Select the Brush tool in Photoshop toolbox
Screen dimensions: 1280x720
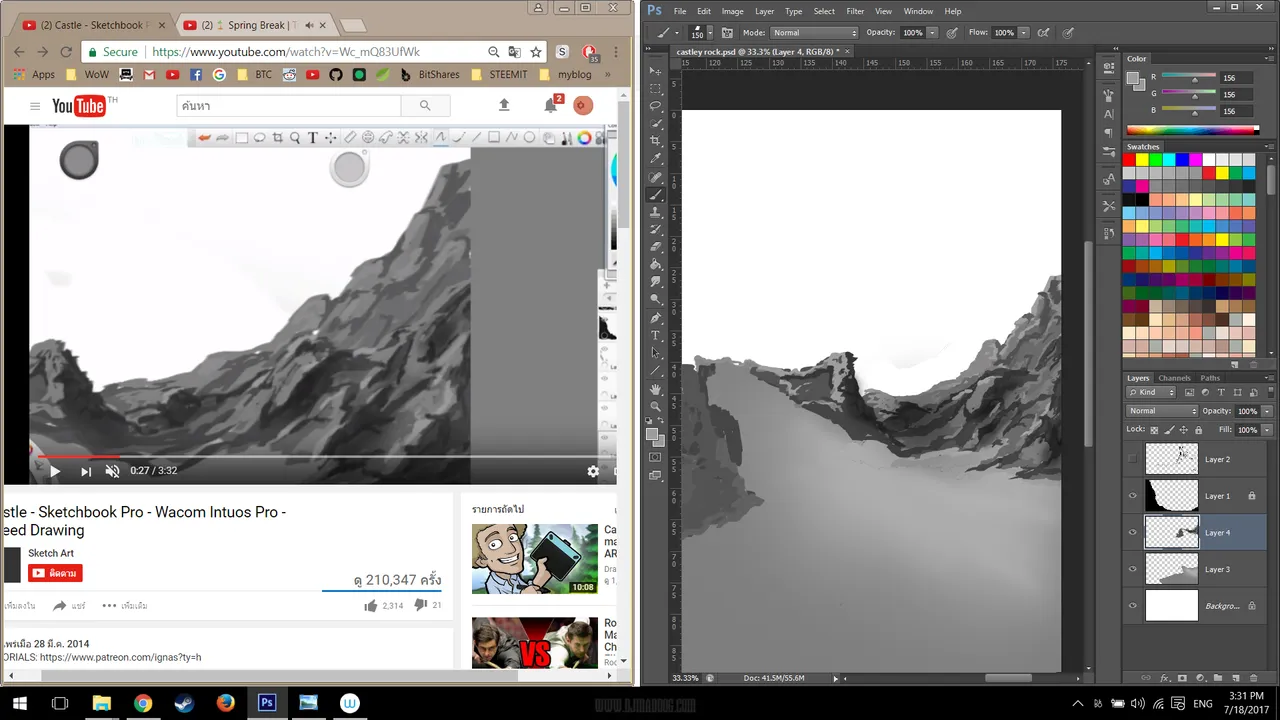pyautogui.click(x=656, y=194)
